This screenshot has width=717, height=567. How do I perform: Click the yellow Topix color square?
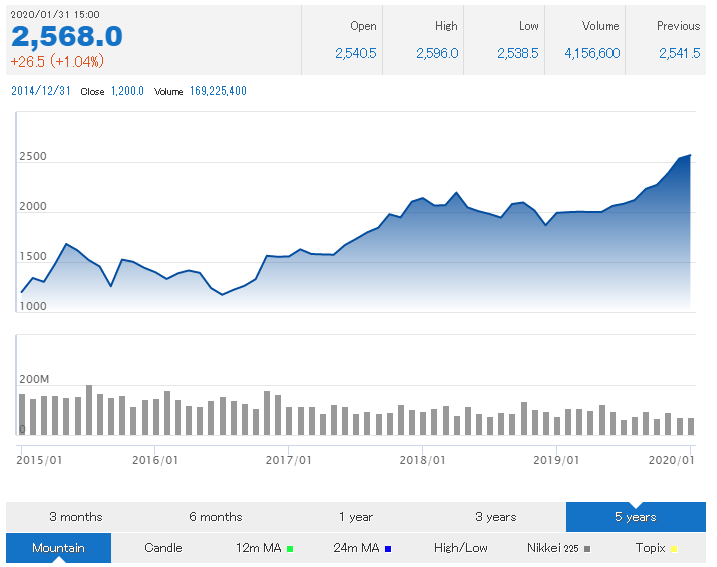[674, 549]
